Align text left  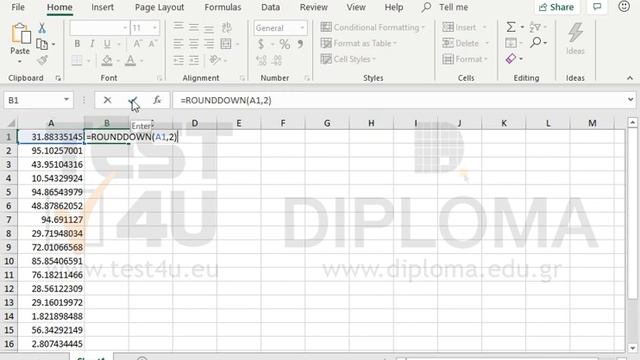coord(178,44)
